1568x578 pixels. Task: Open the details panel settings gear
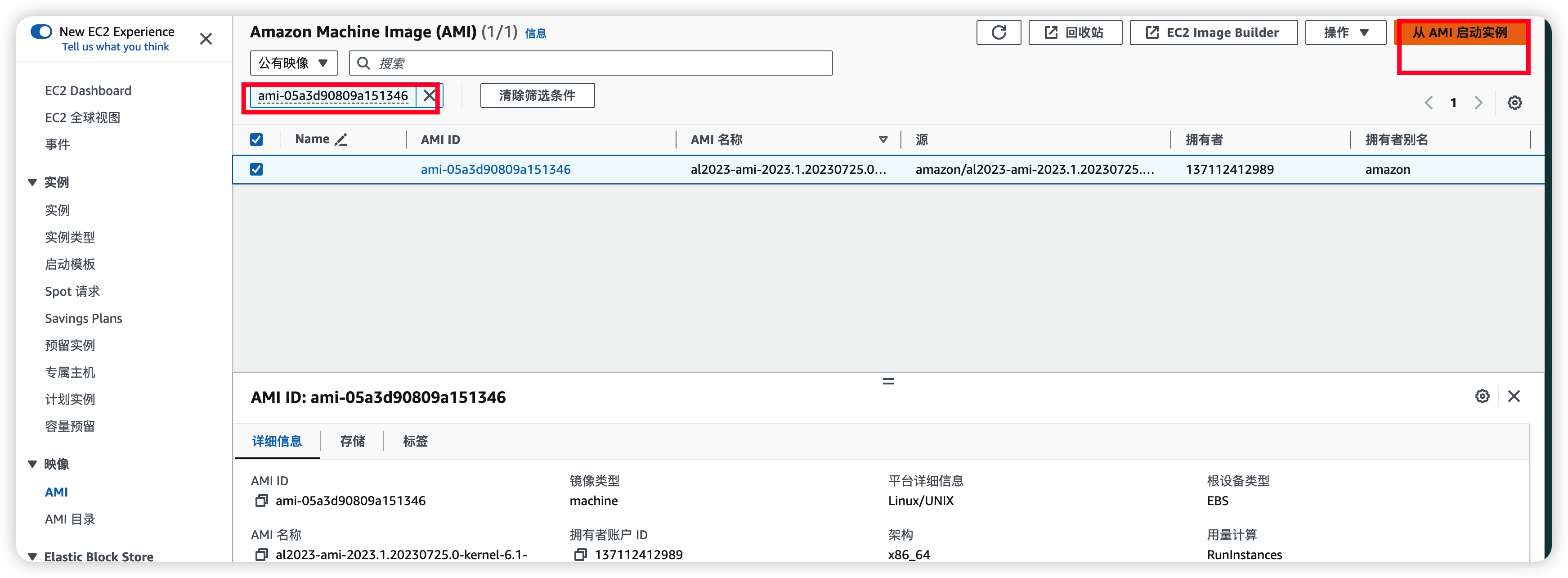pos(1482,397)
